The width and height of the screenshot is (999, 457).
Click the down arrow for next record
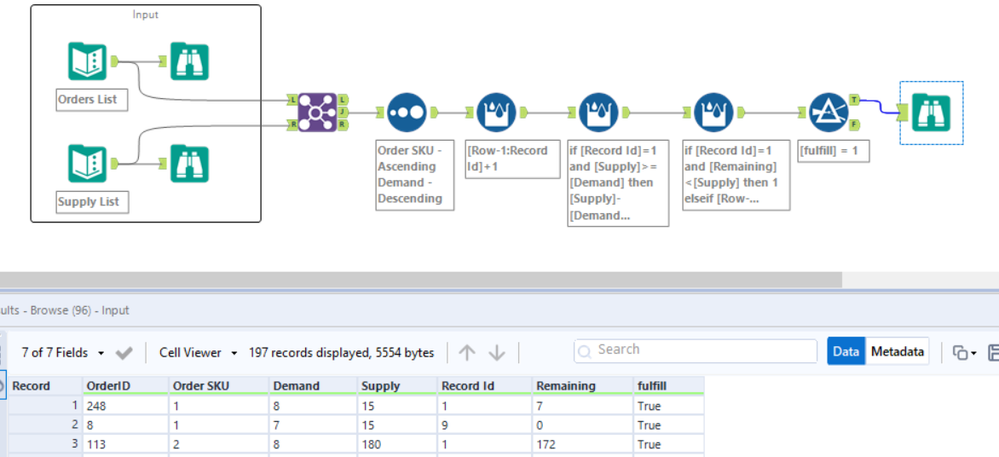pyautogui.click(x=497, y=352)
